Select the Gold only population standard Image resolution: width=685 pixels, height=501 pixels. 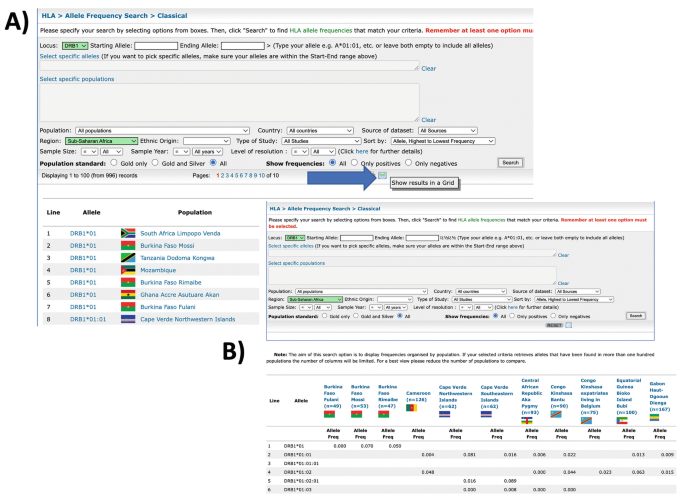[x=115, y=161]
